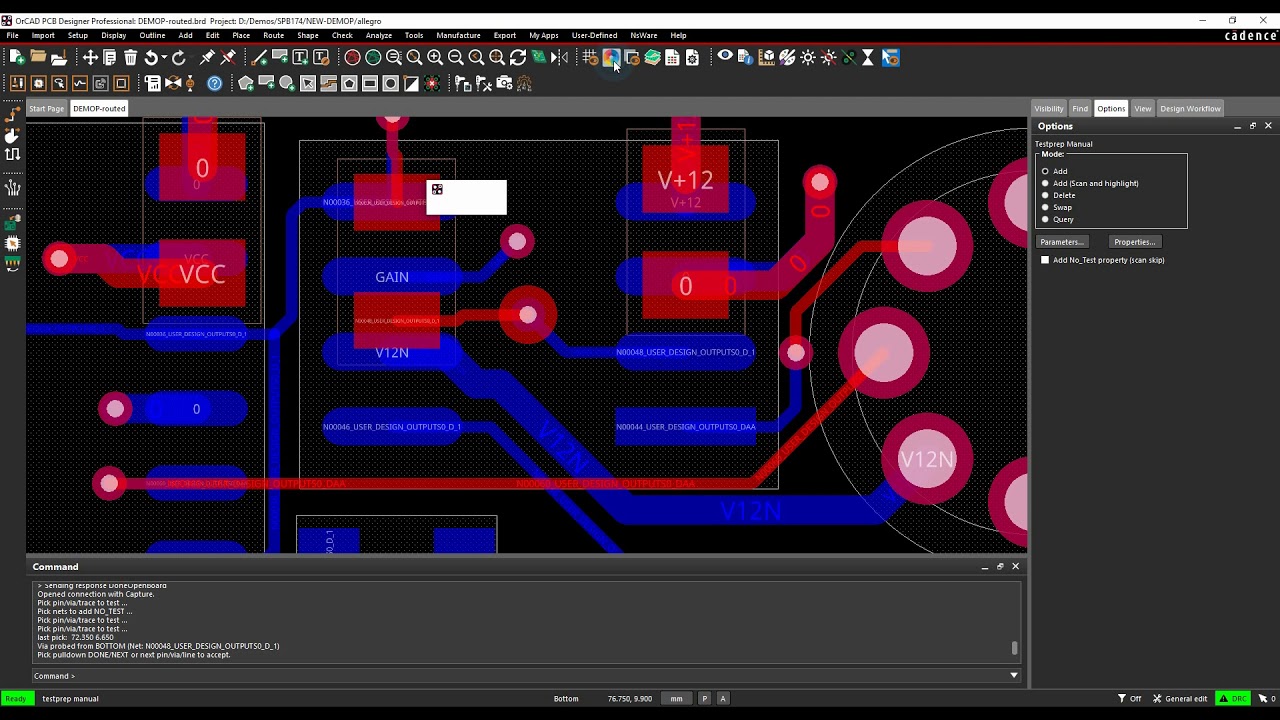Switch to the Find tab
1280x720 pixels.
coord(1080,108)
